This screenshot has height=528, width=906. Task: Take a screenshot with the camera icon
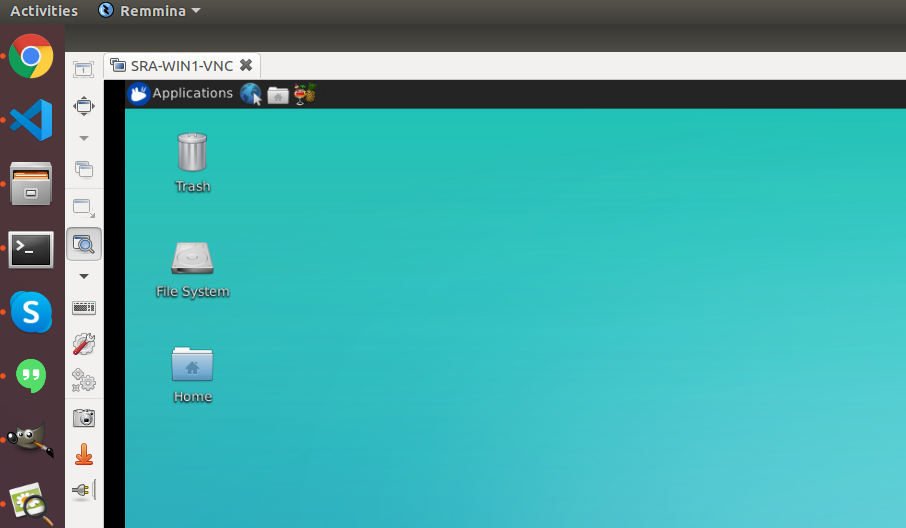[84, 417]
